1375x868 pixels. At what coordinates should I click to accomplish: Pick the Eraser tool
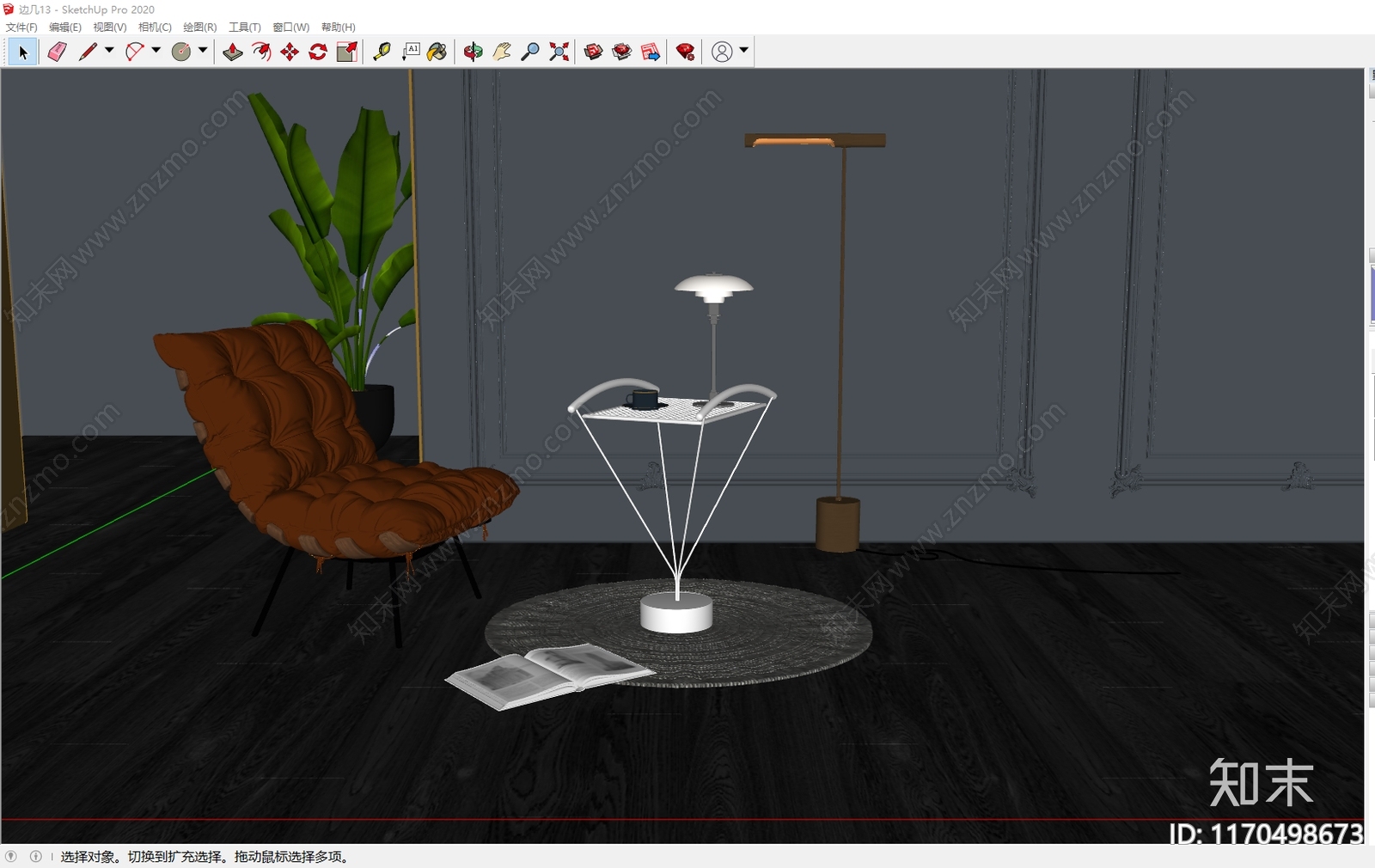click(x=57, y=52)
